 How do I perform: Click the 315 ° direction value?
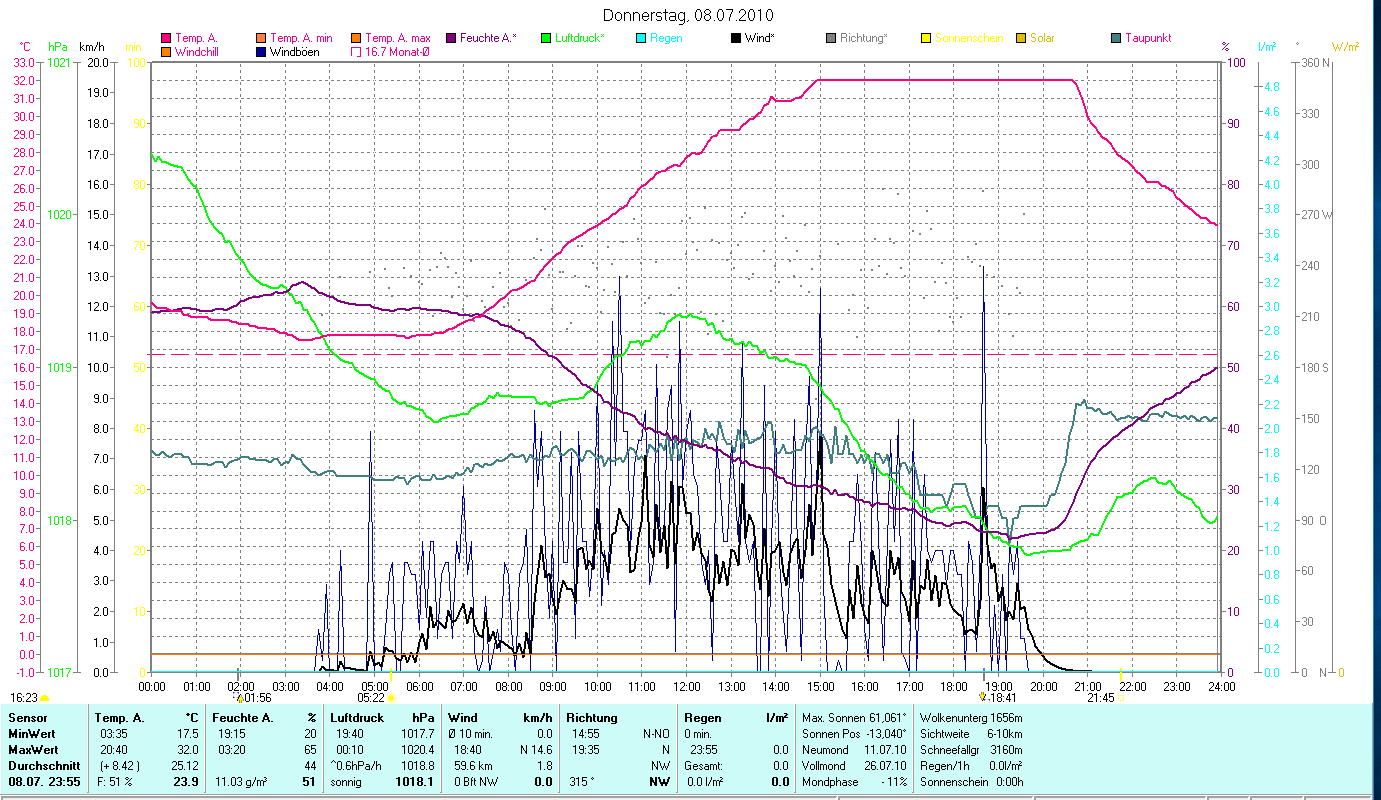583,781
